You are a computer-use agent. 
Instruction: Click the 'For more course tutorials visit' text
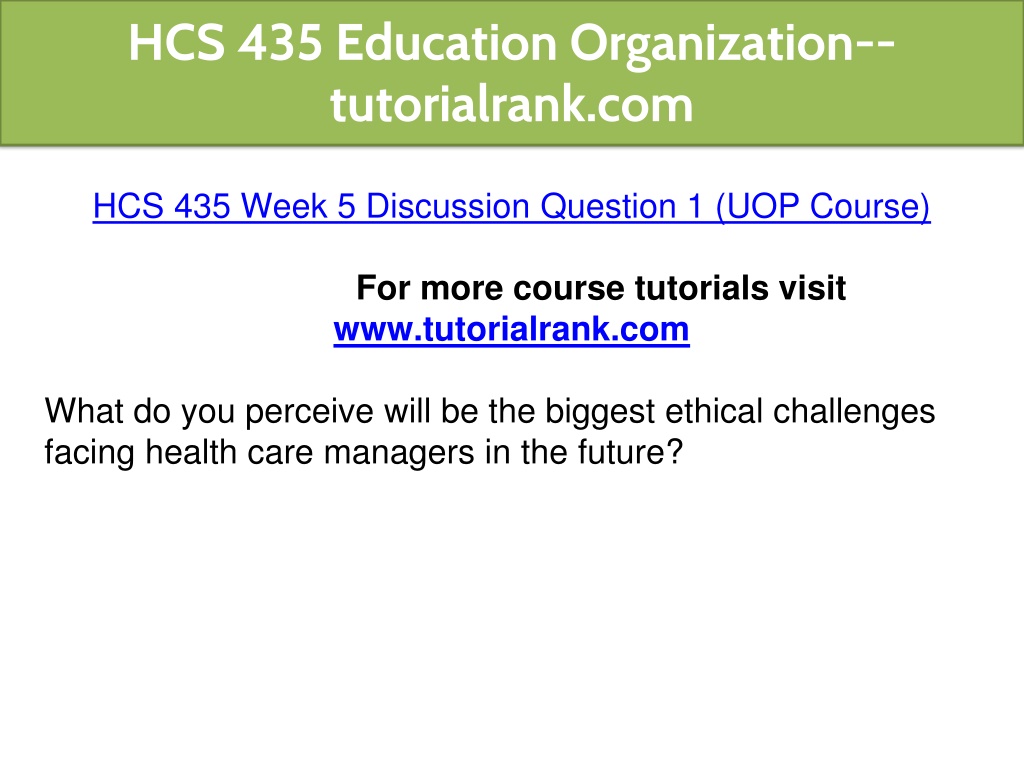[x=601, y=288]
